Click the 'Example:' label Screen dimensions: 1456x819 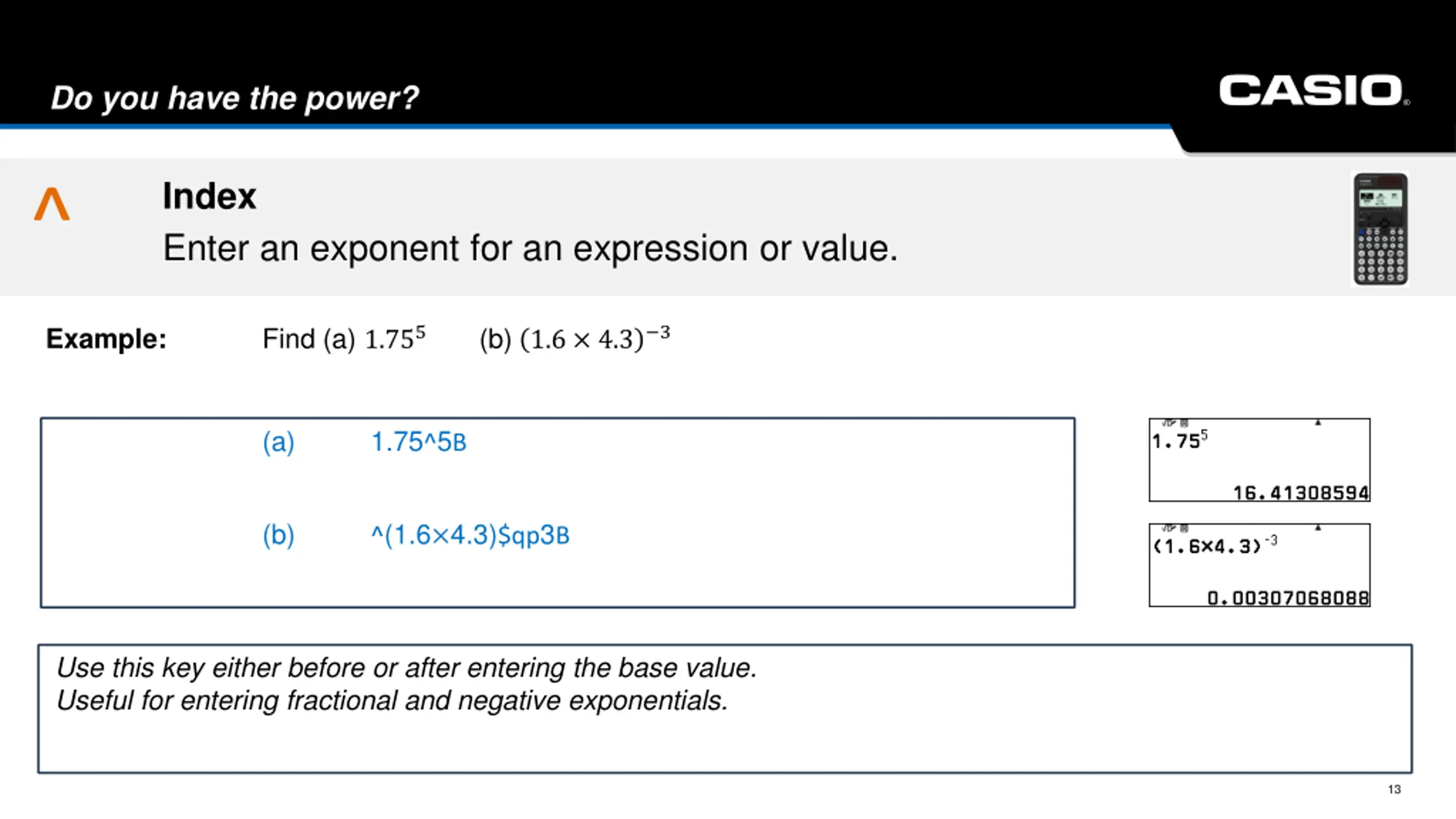coord(106,339)
